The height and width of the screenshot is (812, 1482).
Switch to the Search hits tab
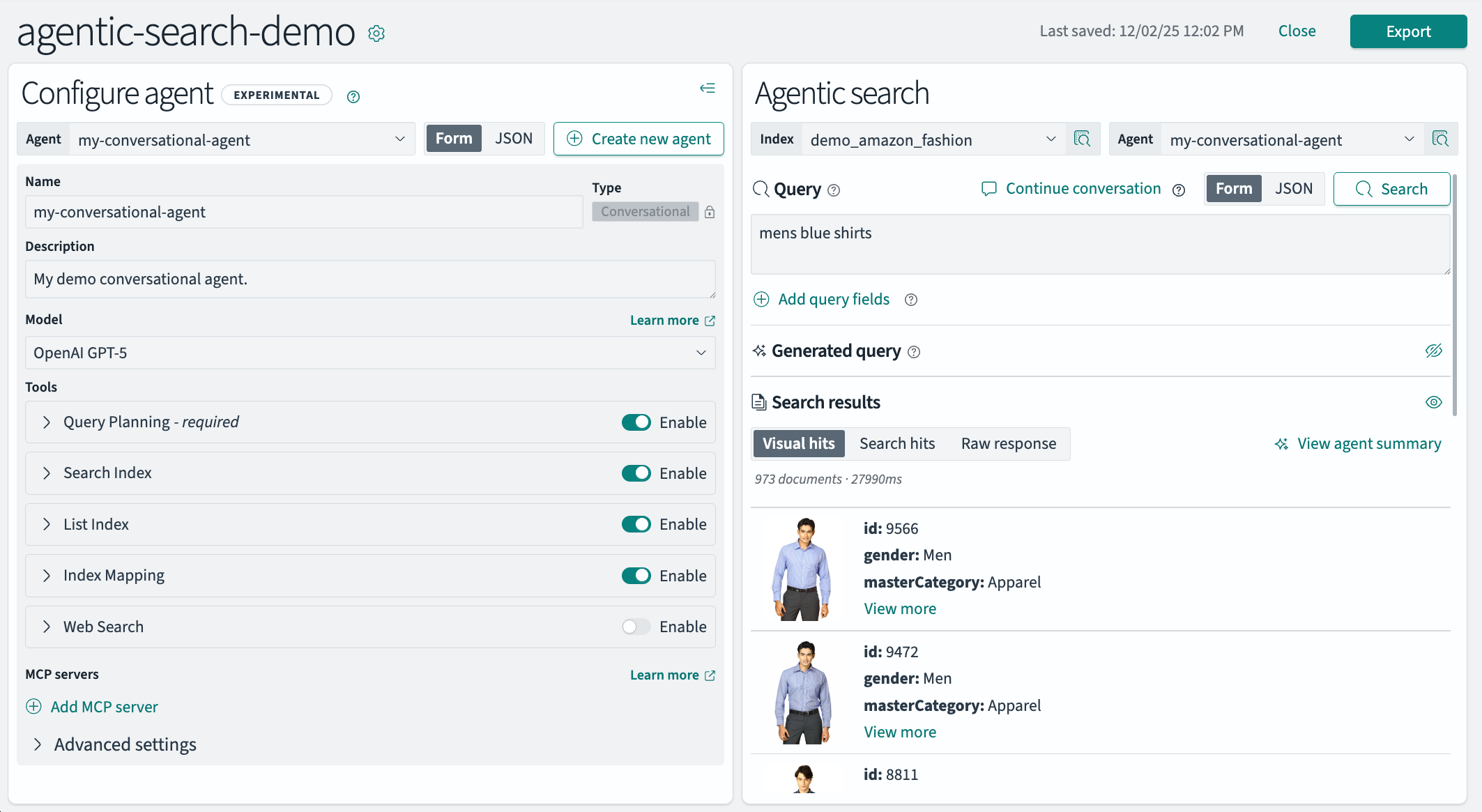[897, 443]
